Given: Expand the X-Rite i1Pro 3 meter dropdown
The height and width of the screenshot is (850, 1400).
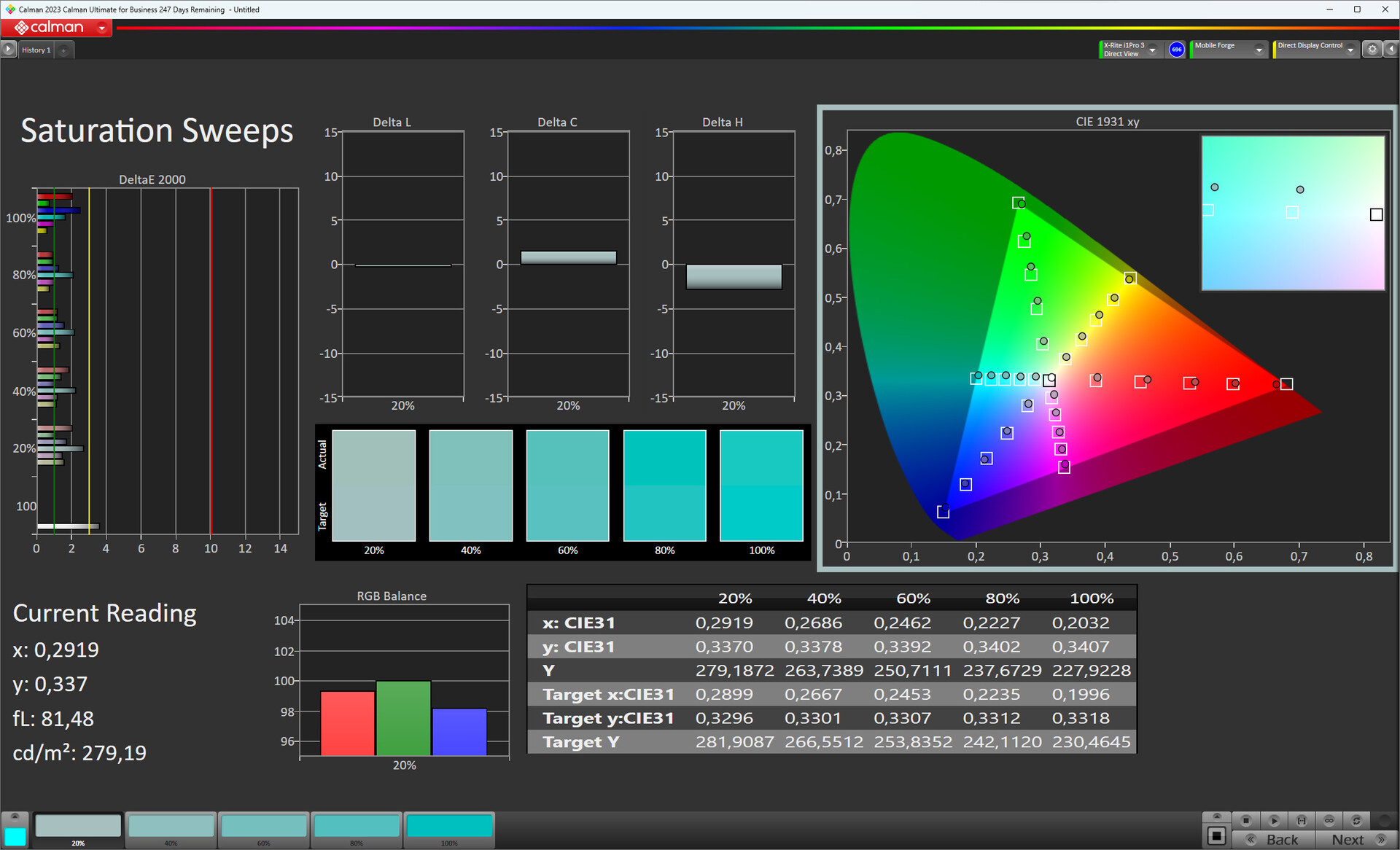Looking at the screenshot, I should [1153, 50].
